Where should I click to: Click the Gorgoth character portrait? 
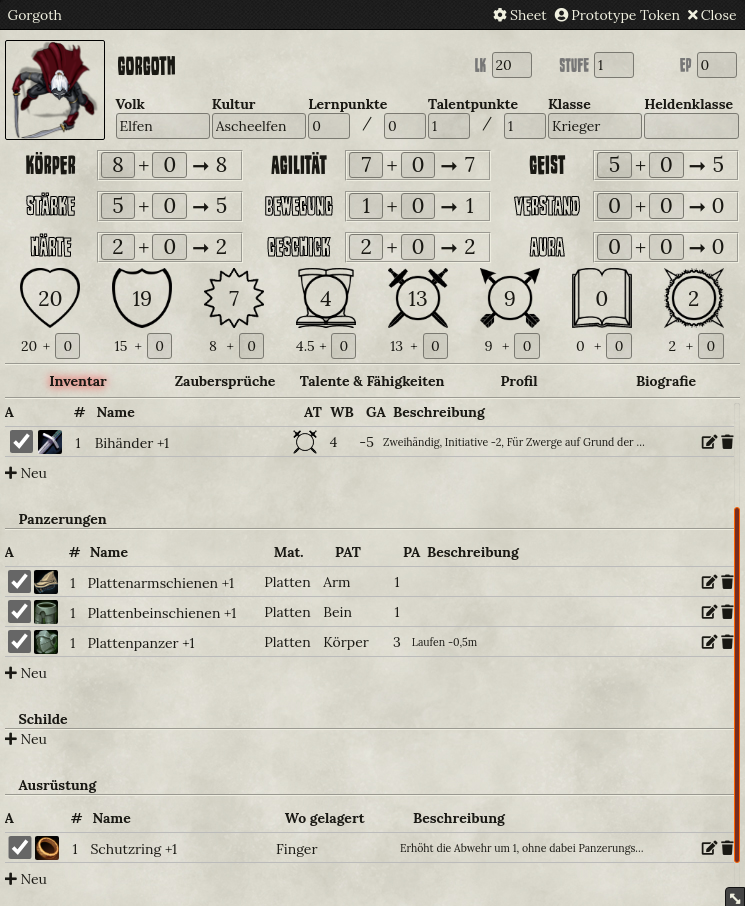55,90
